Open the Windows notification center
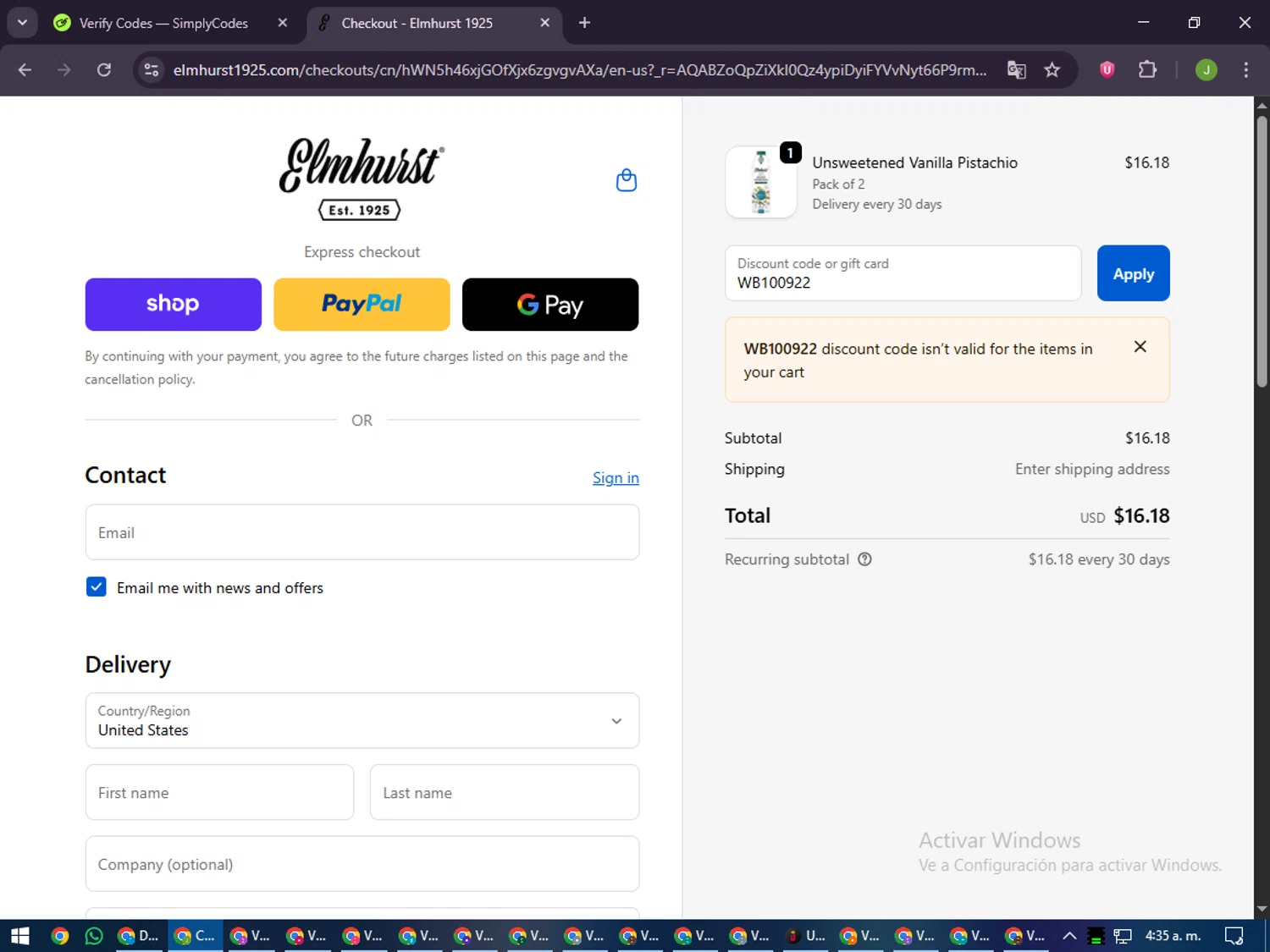 (1234, 936)
